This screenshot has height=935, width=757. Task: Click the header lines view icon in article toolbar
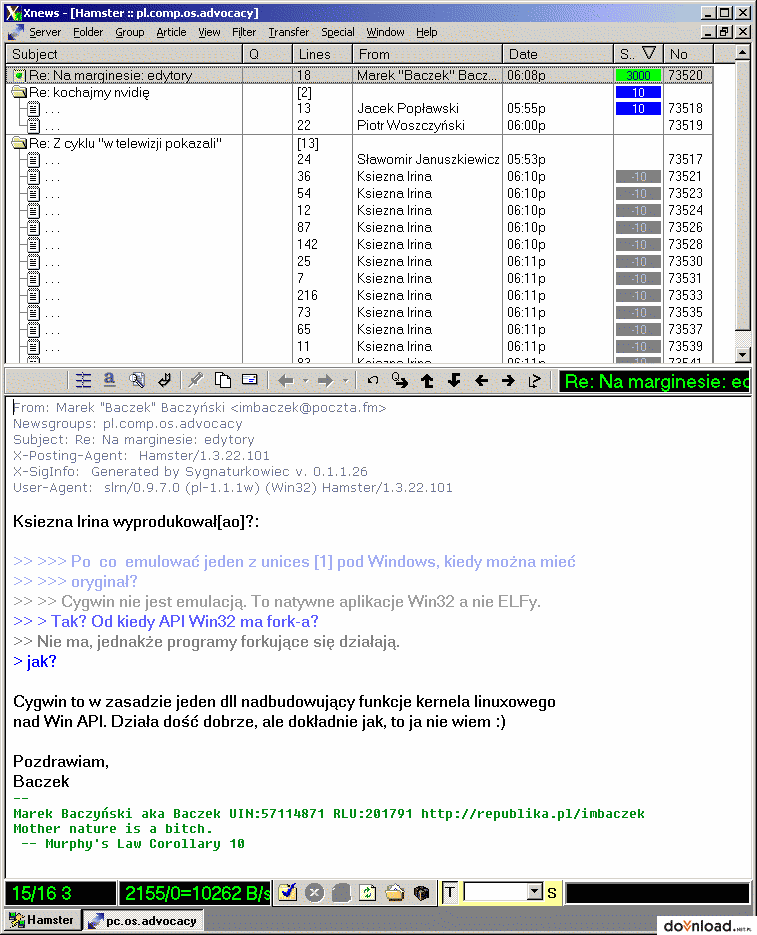coord(83,380)
